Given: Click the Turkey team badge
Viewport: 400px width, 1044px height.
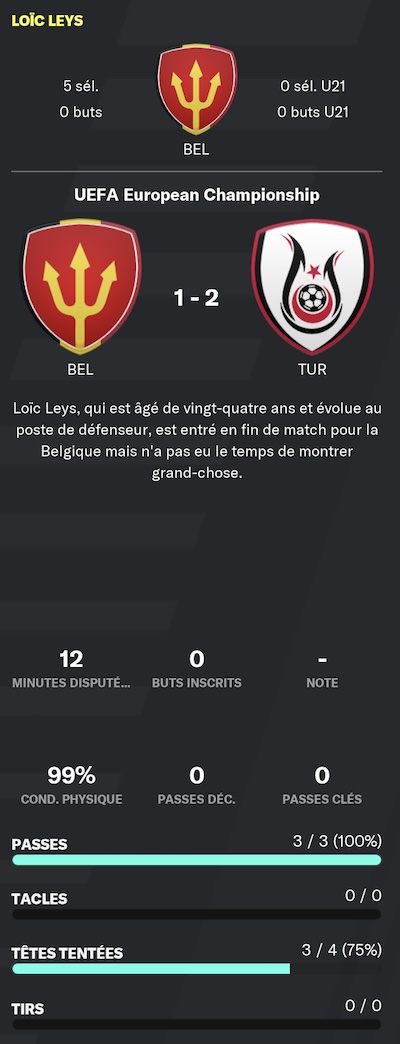Looking at the screenshot, I should click(313, 287).
